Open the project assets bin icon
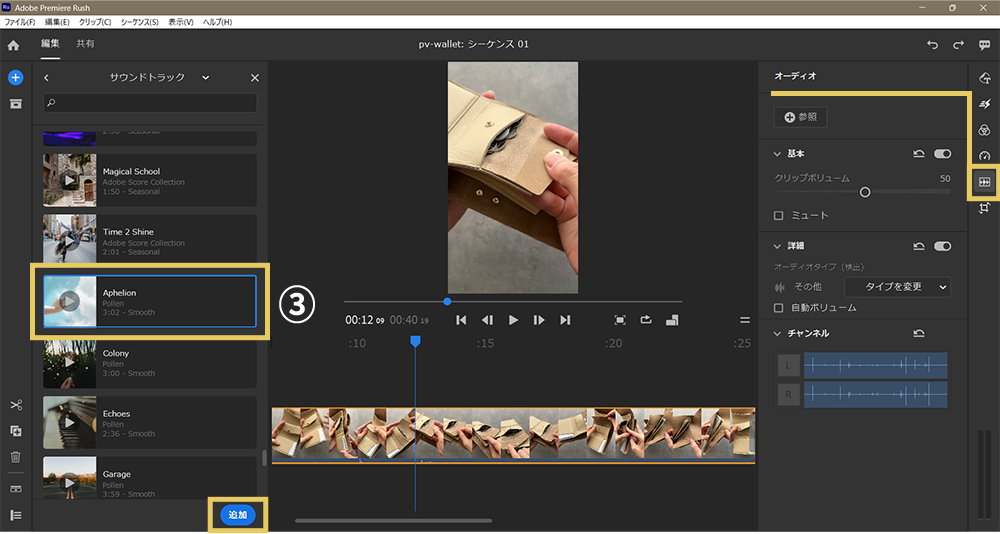The width and height of the screenshot is (1000, 534). (16, 103)
